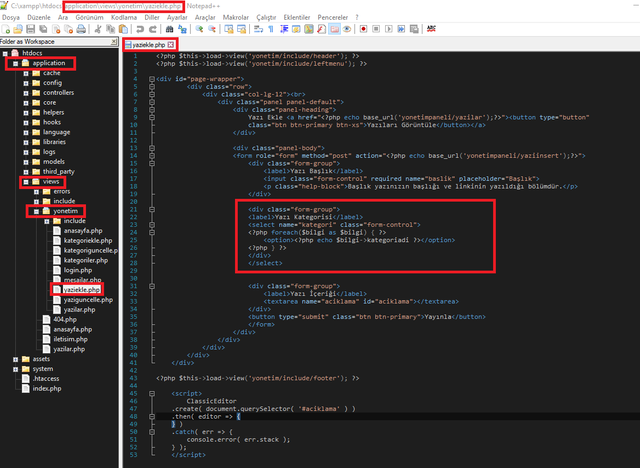Open the Replace toolbar icon

(182, 29)
